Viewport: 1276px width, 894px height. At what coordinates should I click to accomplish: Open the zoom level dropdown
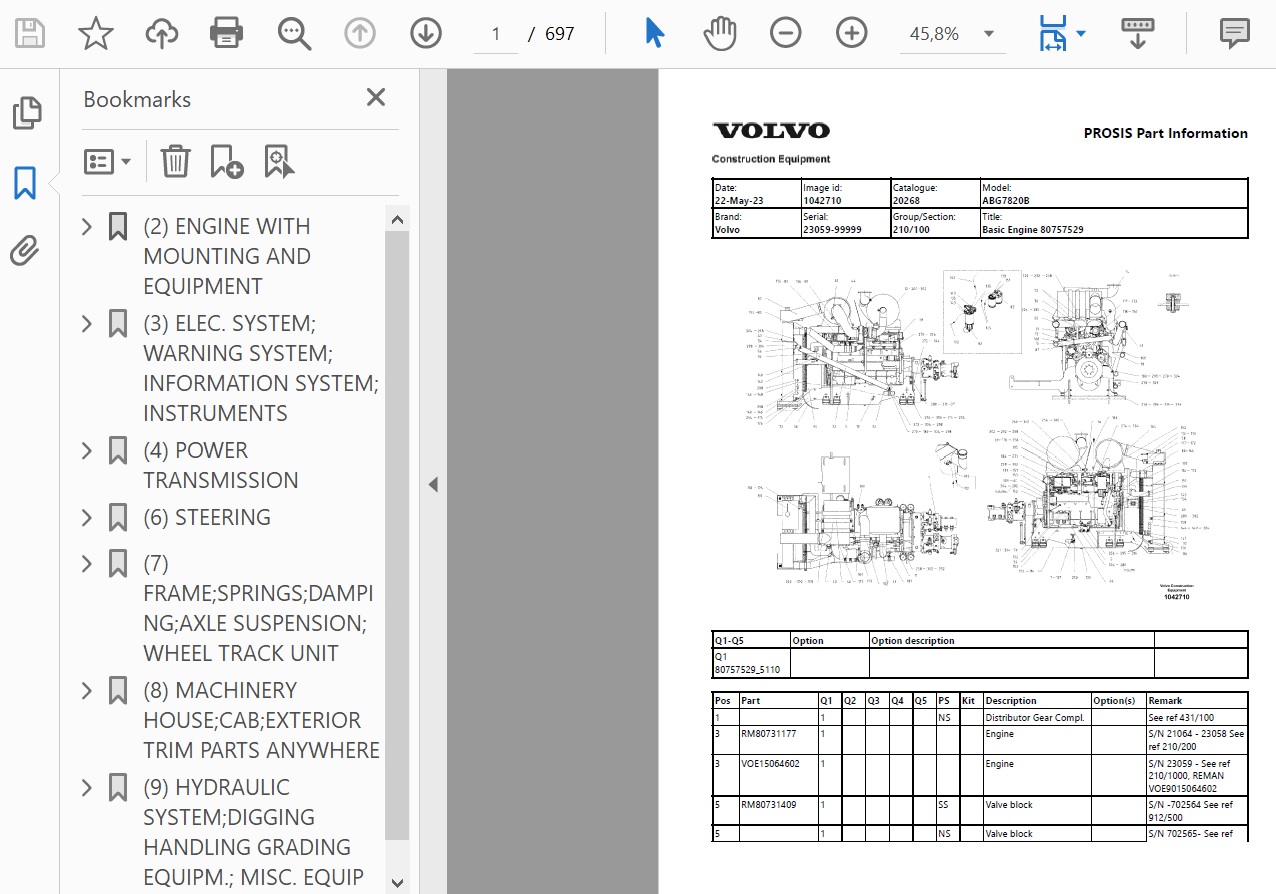coord(989,34)
